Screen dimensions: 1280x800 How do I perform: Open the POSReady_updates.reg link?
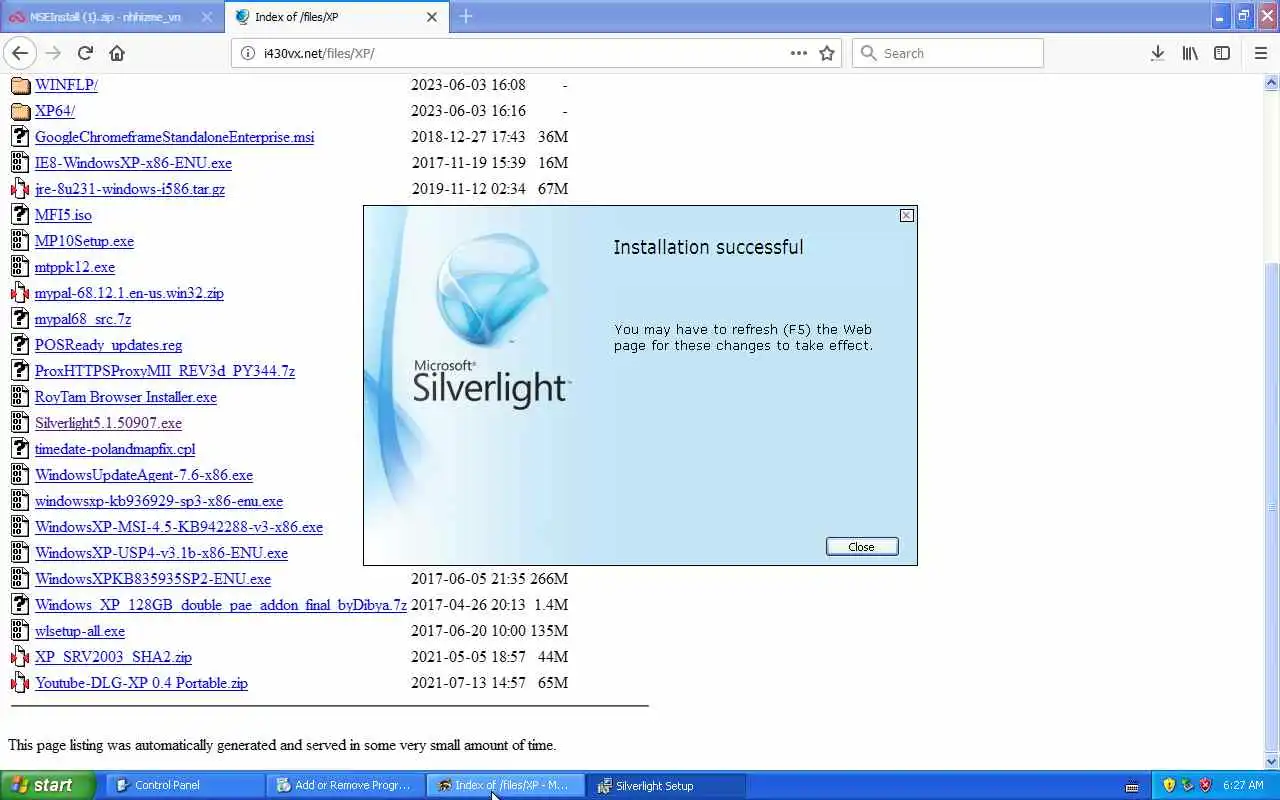pyautogui.click(x=108, y=345)
